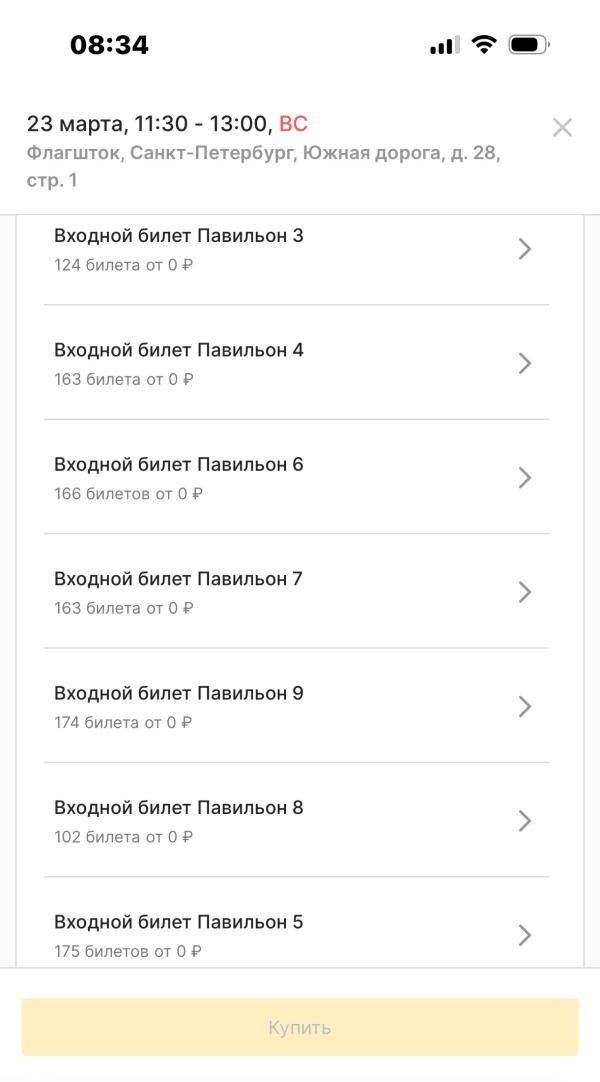Close the ticket selection sheet
This screenshot has height=1082, width=600.
coord(562,128)
